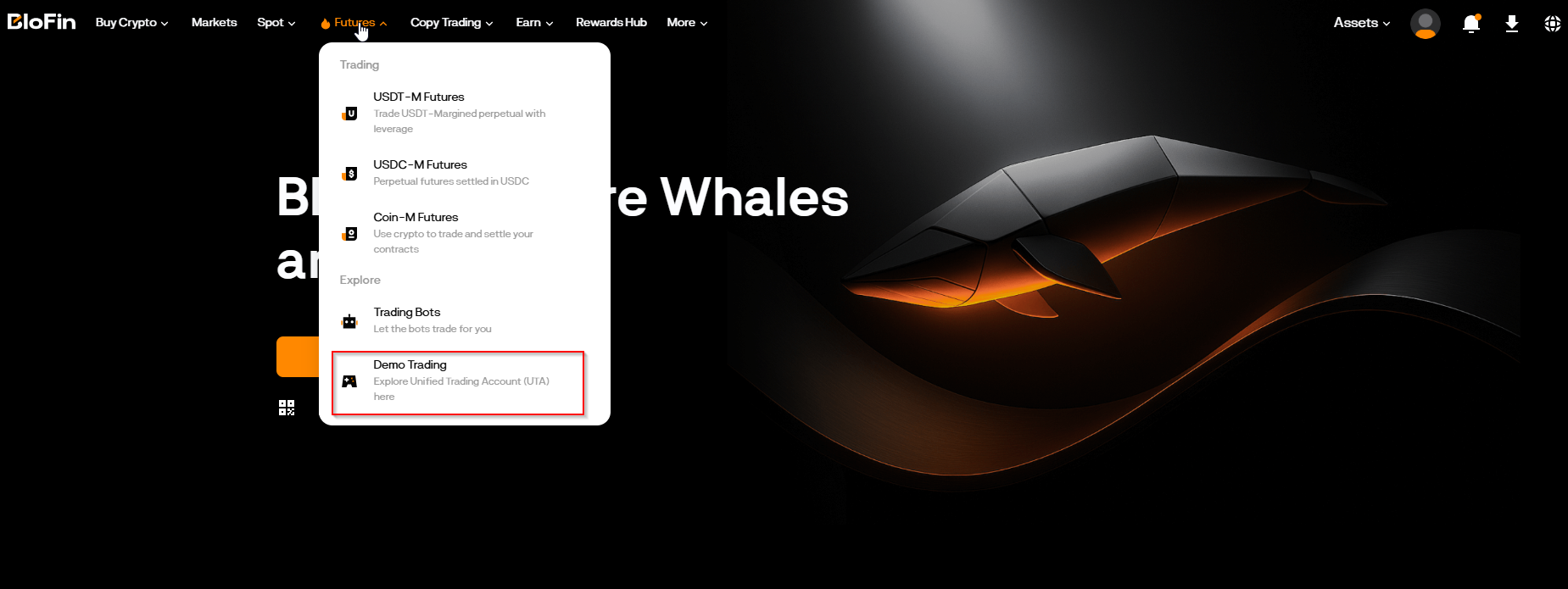This screenshot has width=1568, height=589.
Task: Click the orange button behind the menu
Action: coord(298,357)
